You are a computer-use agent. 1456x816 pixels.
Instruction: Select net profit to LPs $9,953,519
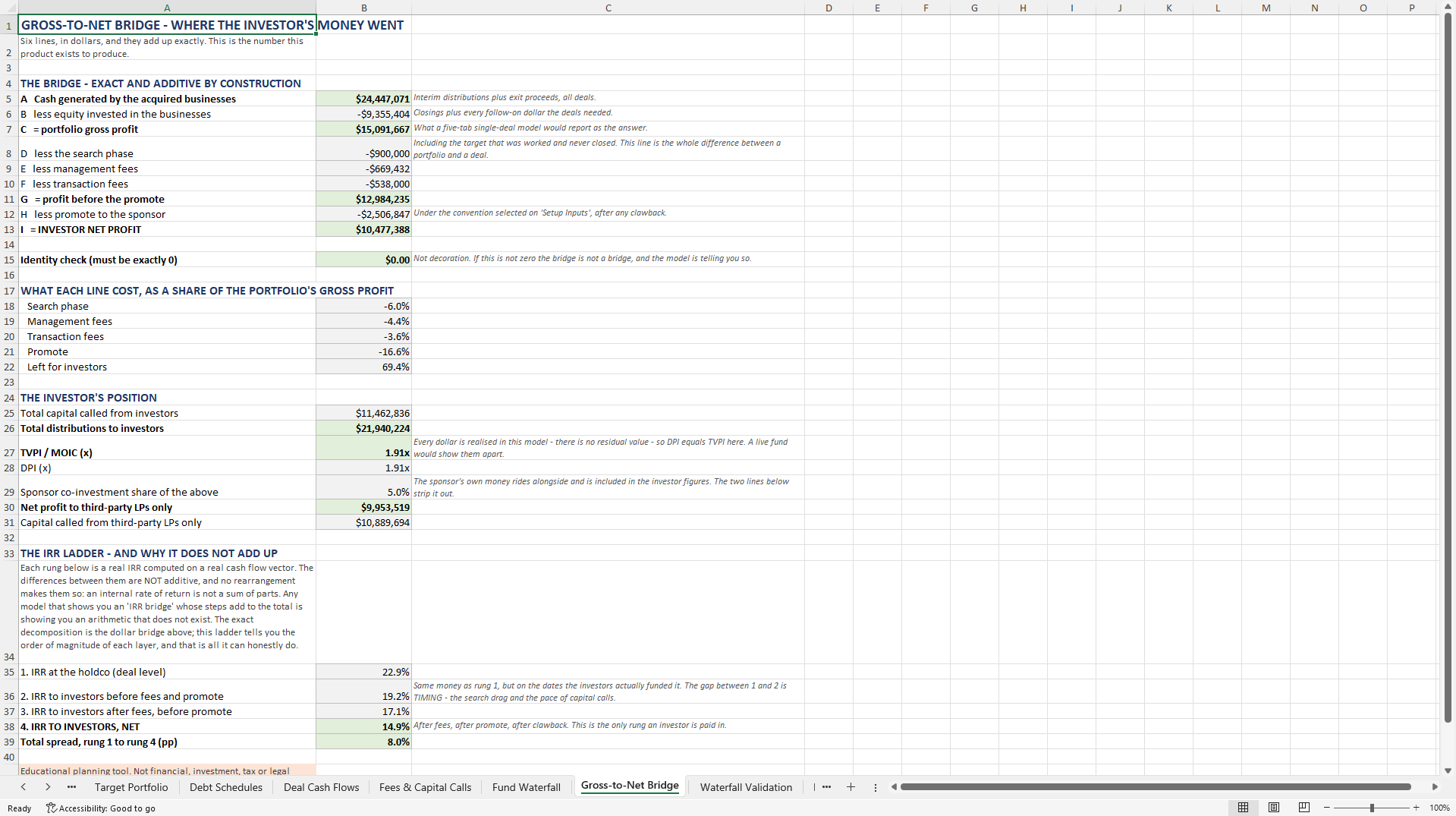[x=363, y=507]
